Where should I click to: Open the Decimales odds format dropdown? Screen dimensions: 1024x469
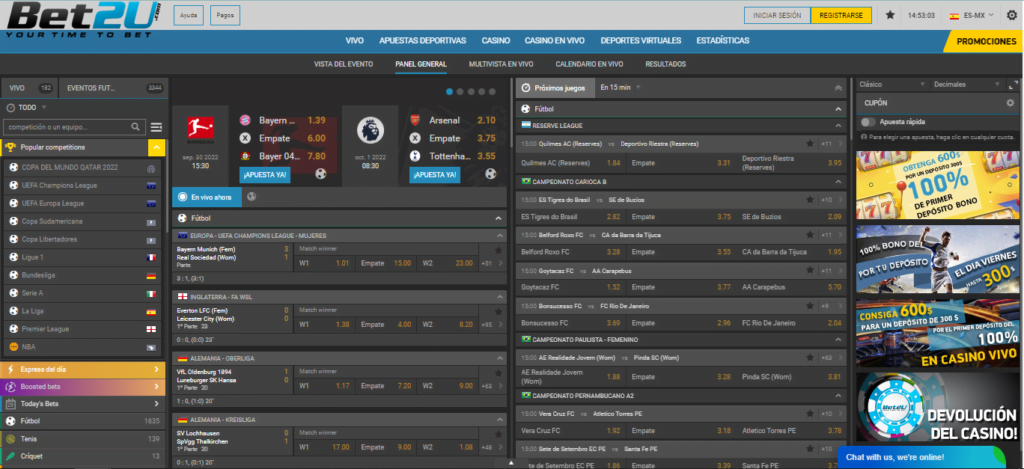(965, 85)
